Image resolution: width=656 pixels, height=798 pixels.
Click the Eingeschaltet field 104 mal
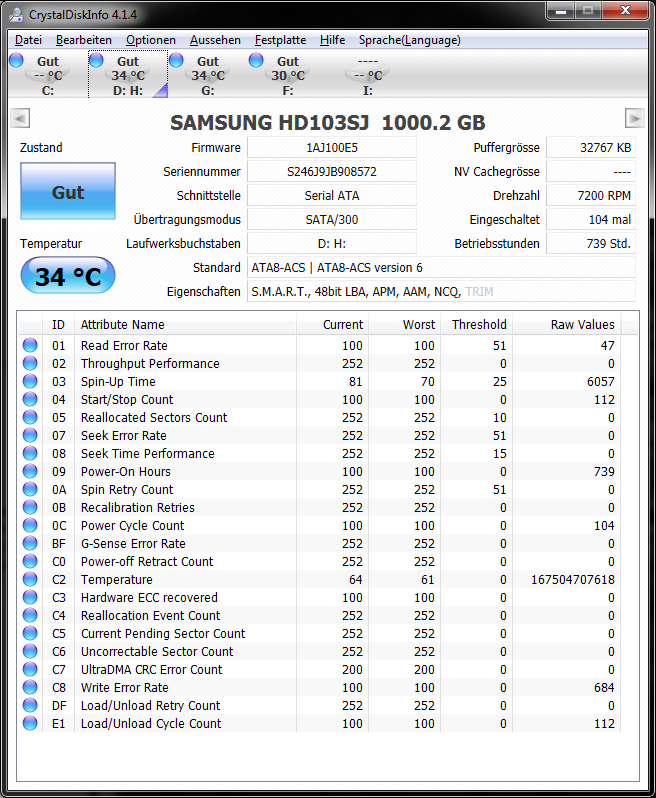point(591,219)
